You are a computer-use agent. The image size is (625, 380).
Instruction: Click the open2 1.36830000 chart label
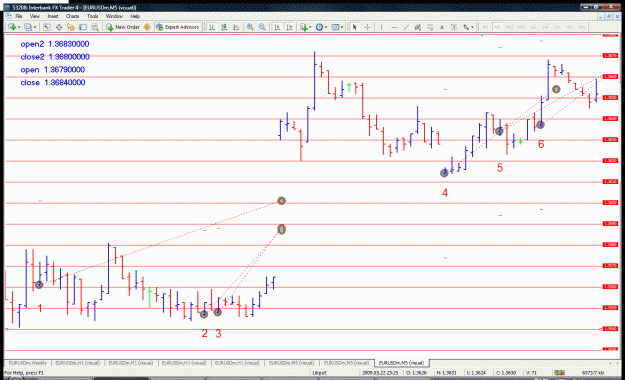click(55, 44)
